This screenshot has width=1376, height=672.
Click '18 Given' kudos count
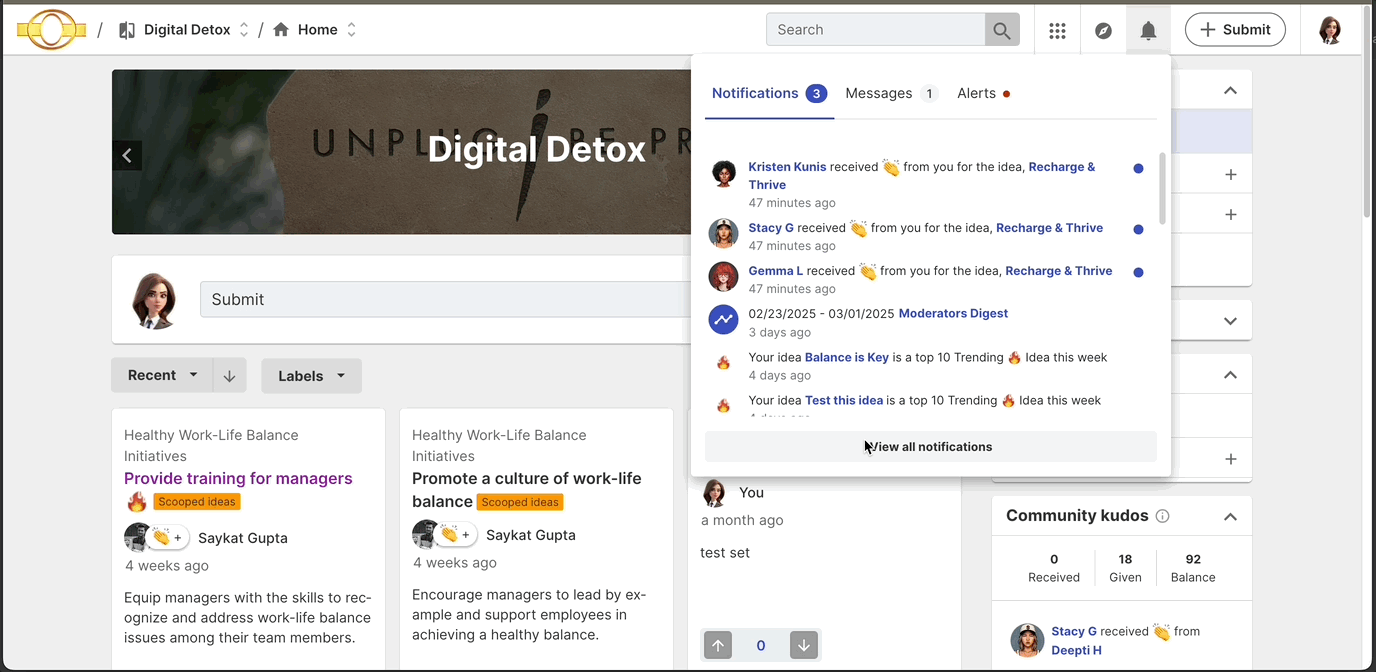(1125, 568)
